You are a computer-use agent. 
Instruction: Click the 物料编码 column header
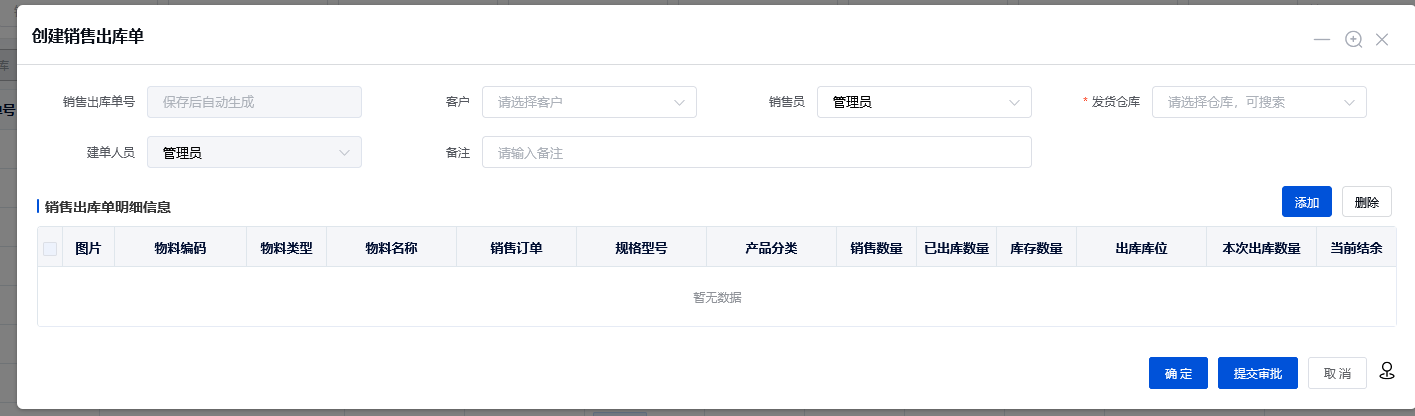click(180, 248)
